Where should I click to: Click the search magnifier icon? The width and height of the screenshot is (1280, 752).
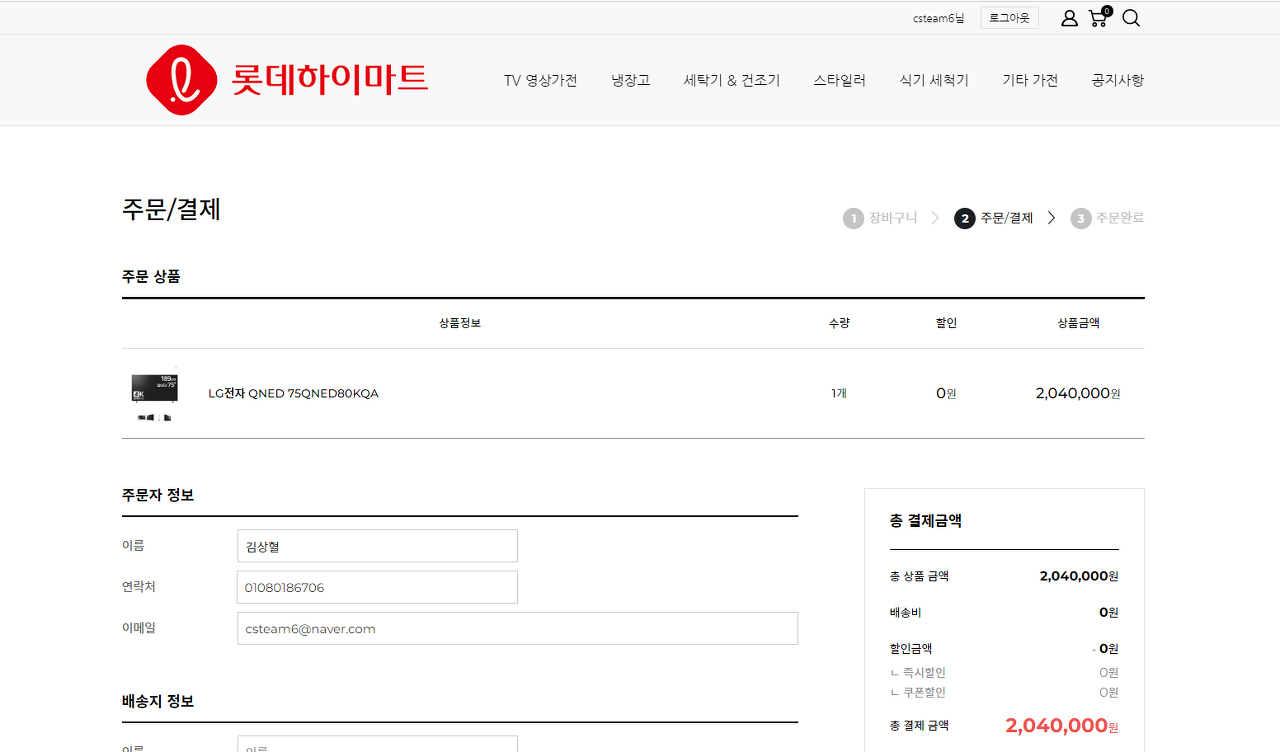(x=1131, y=18)
